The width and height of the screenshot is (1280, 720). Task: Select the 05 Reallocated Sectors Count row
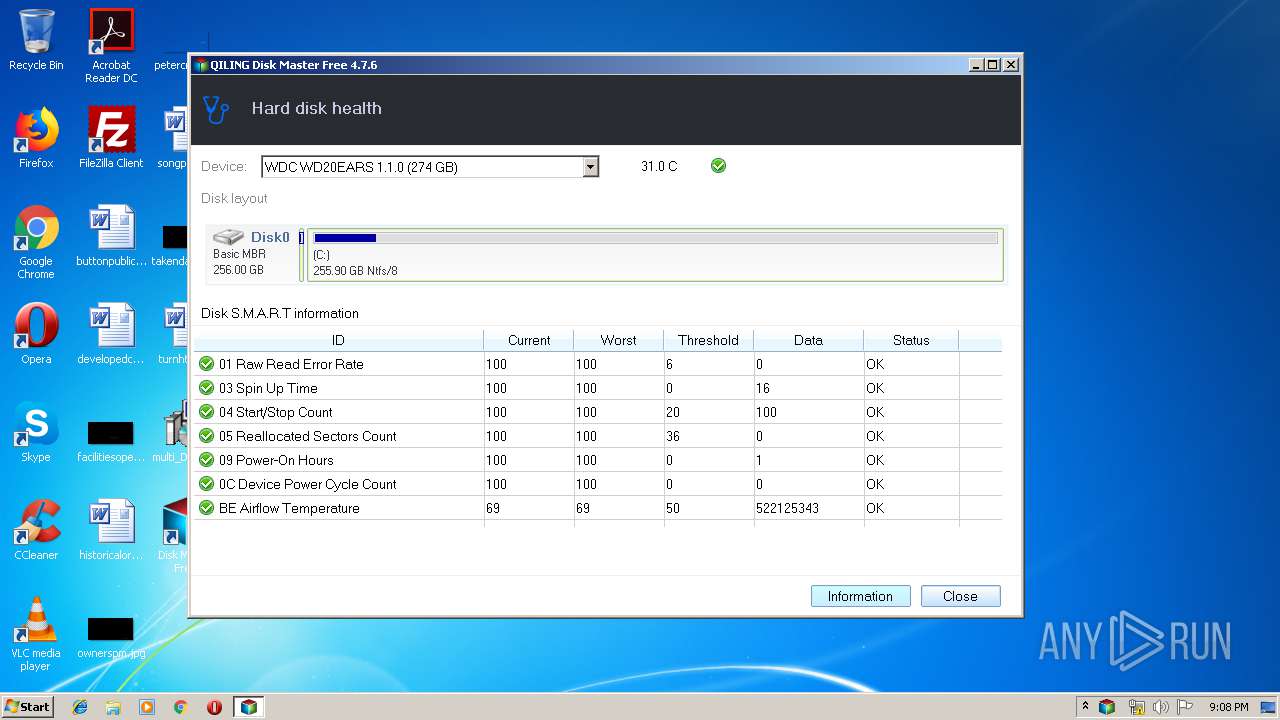pyautogui.click(x=597, y=436)
